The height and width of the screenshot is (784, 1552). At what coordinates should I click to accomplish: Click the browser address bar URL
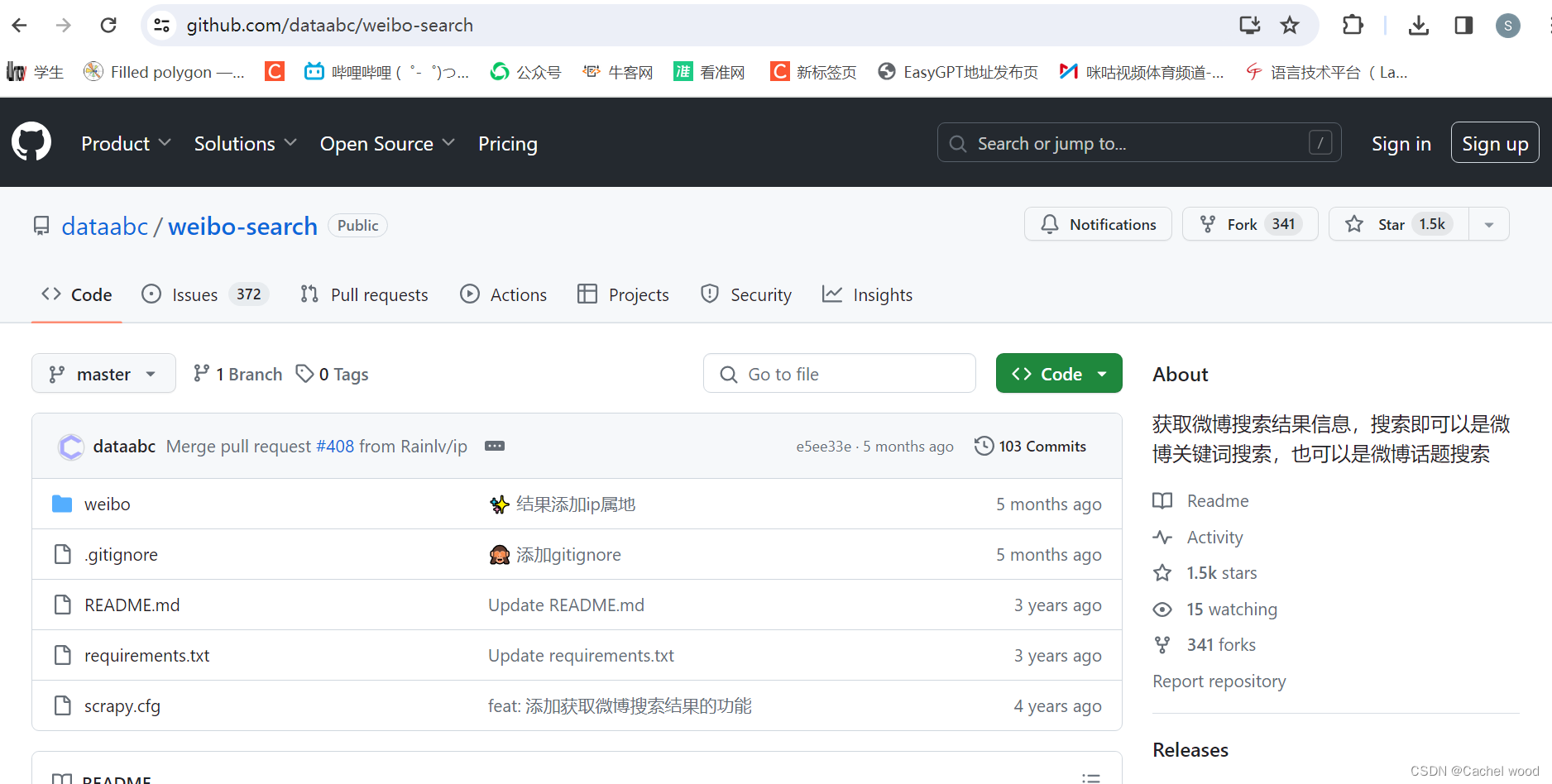(x=329, y=26)
